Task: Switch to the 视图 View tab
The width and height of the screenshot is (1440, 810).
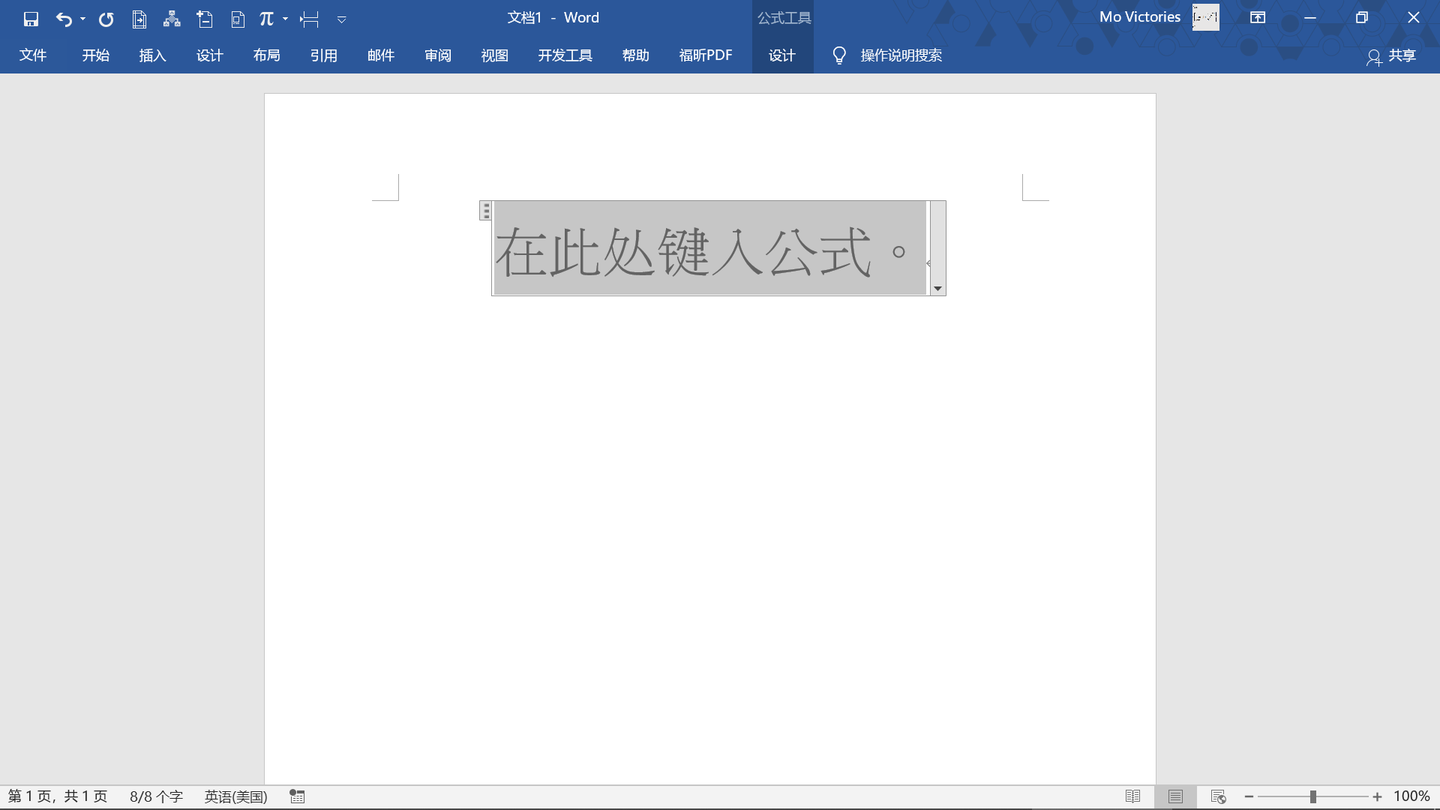Action: pyautogui.click(x=495, y=55)
